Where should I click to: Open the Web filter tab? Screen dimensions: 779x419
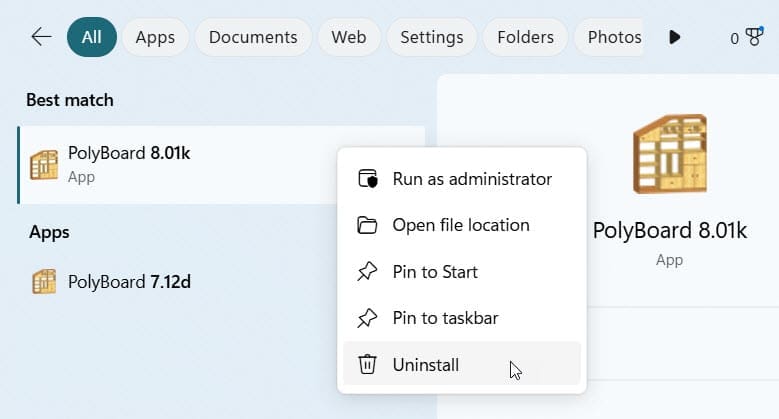coord(348,37)
